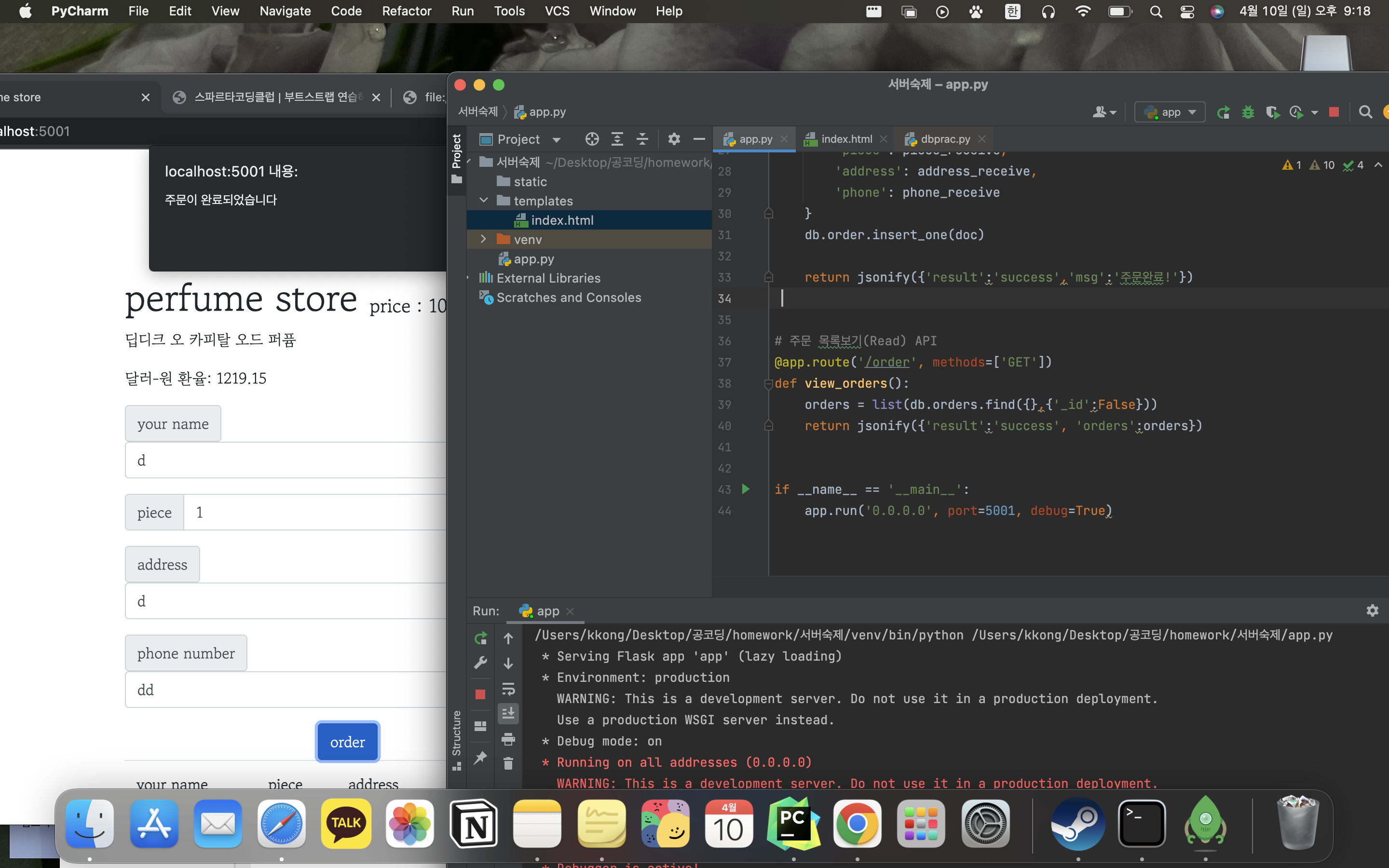Open the Refactor menu
1389x868 pixels.
click(x=406, y=11)
